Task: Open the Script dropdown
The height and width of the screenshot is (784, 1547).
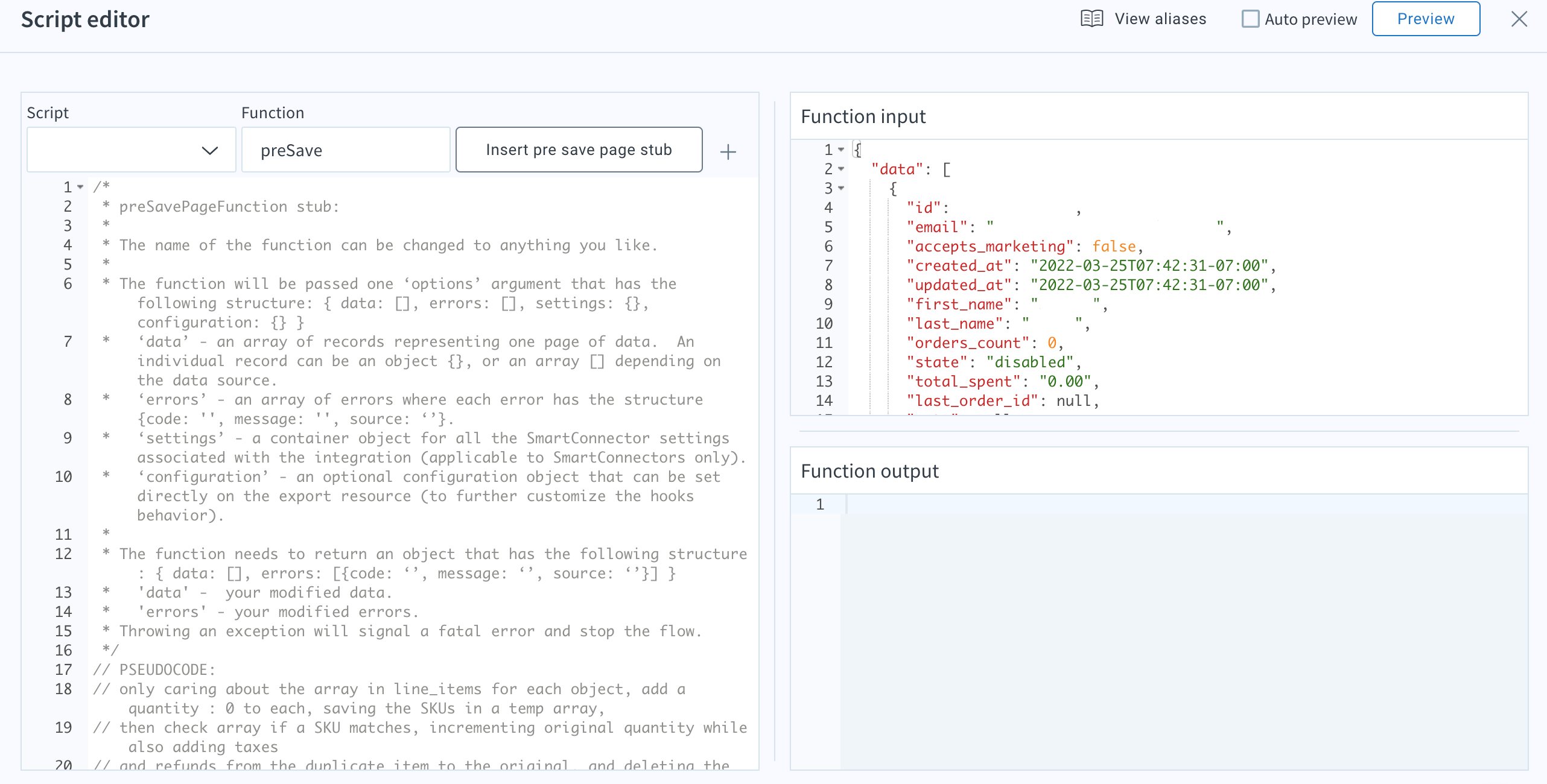Action: coord(131,150)
